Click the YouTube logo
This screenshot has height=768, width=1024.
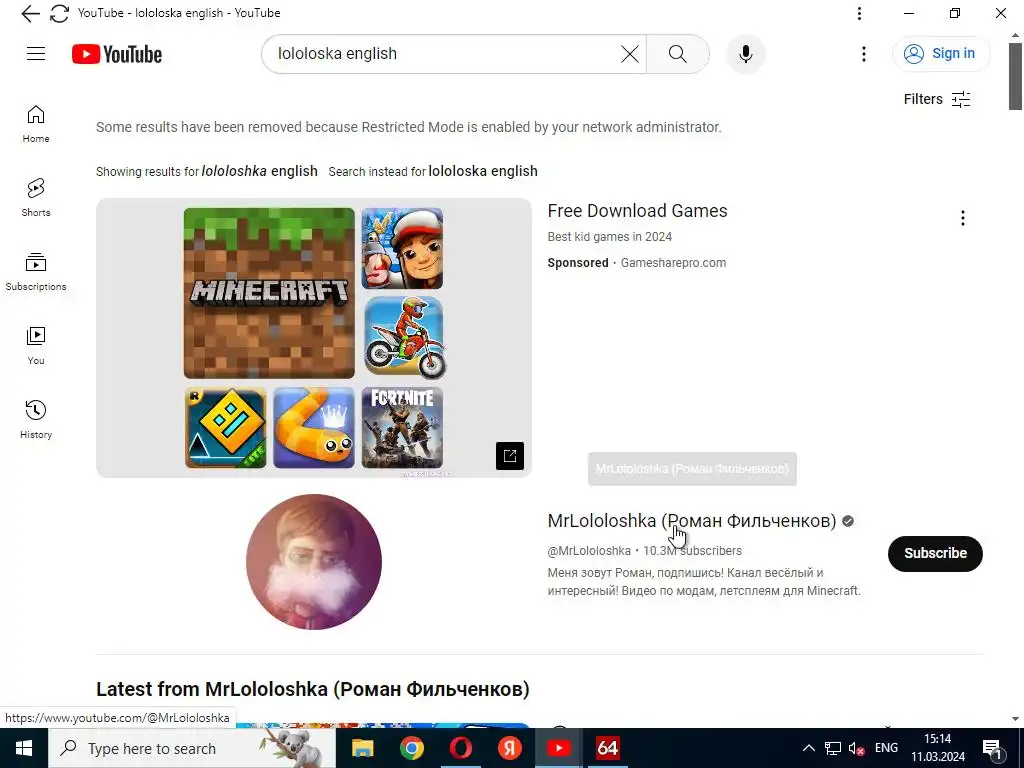click(x=117, y=54)
